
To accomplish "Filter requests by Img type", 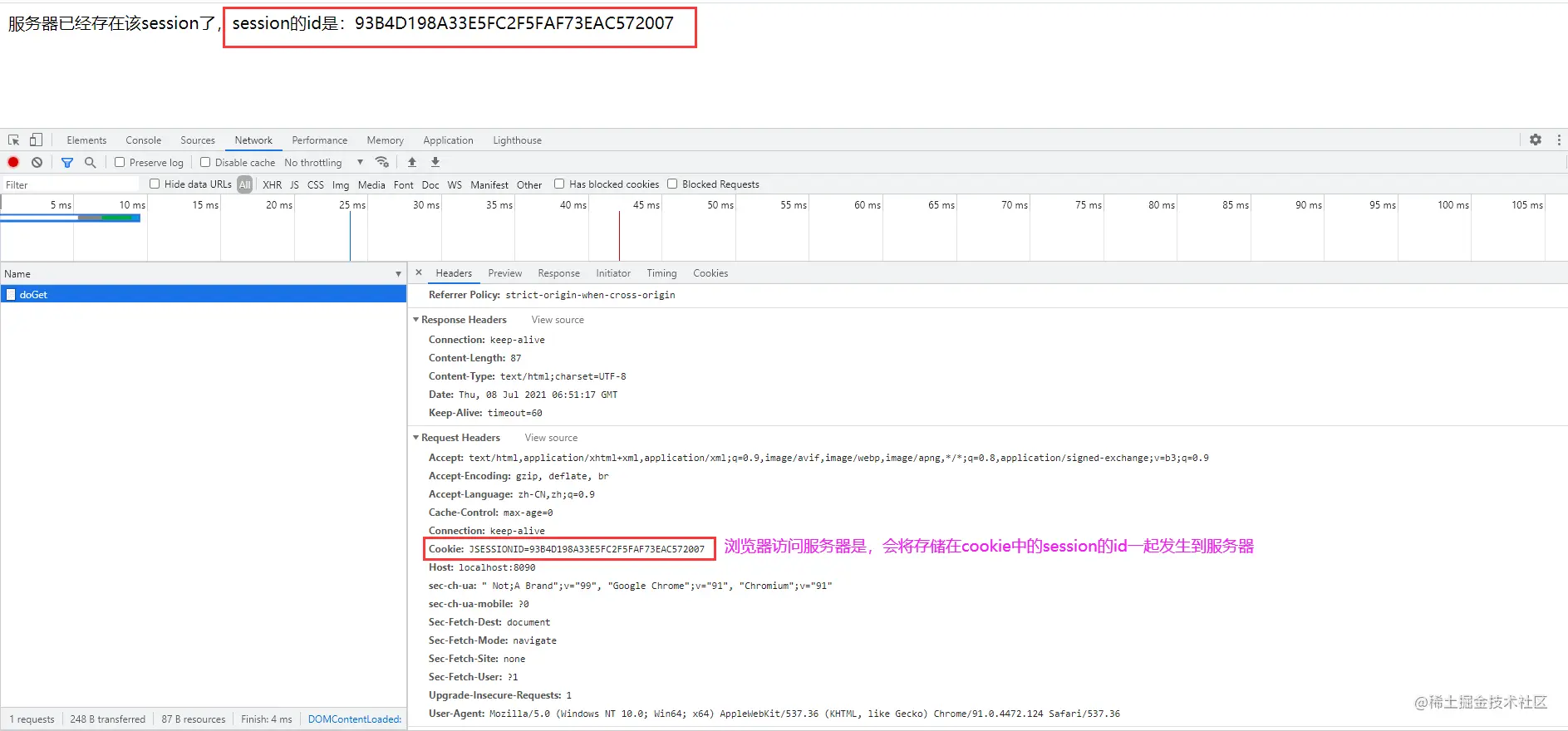I will 341,184.
